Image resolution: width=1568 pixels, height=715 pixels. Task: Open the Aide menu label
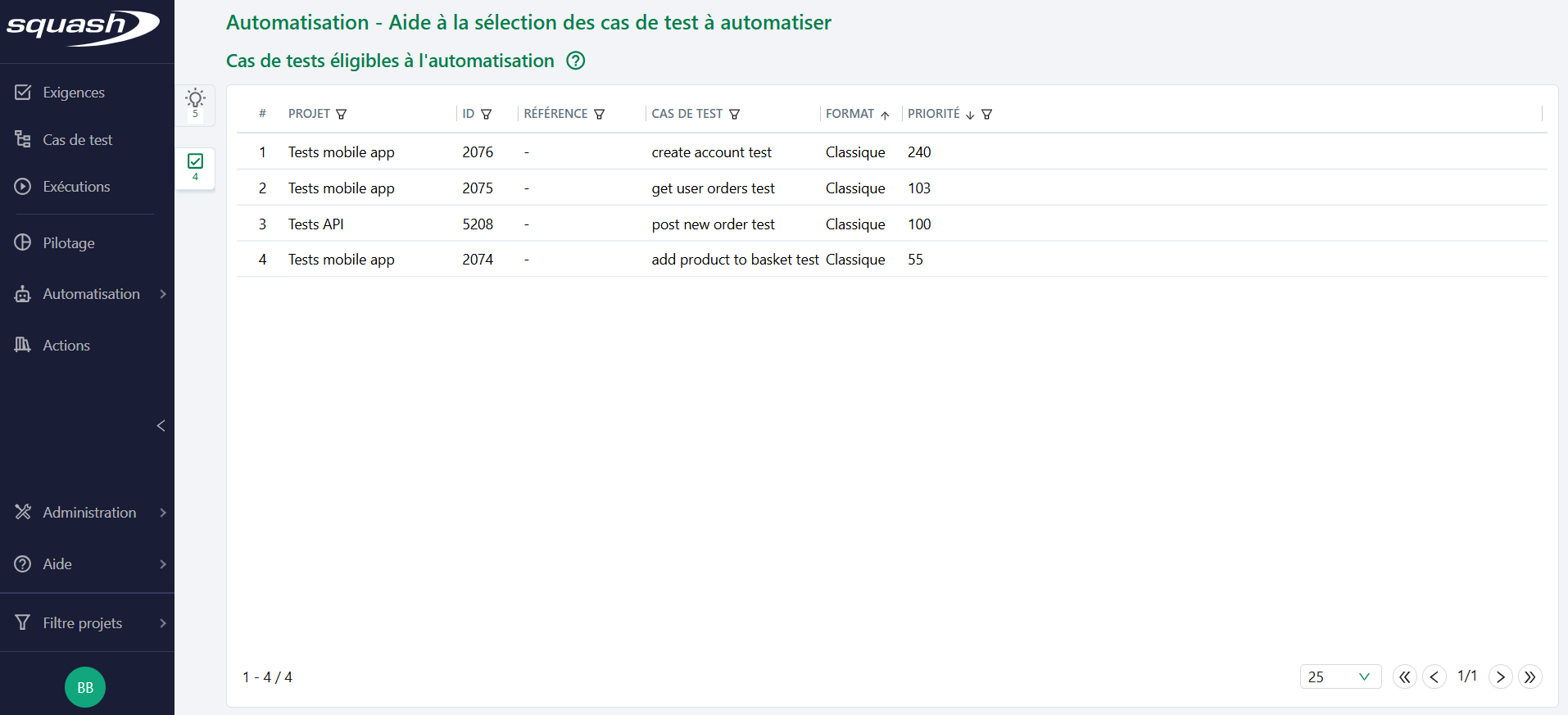pyautogui.click(x=57, y=564)
